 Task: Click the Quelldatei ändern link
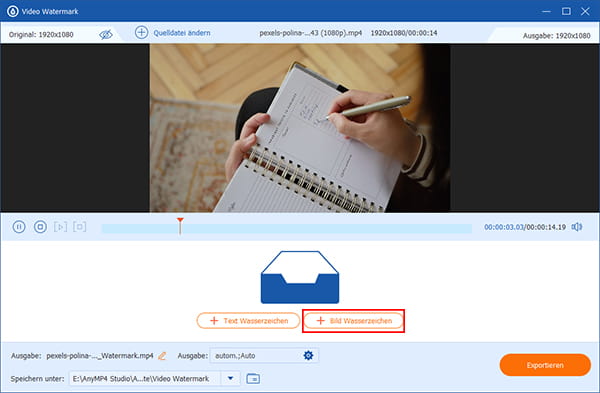pyautogui.click(x=182, y=33)
